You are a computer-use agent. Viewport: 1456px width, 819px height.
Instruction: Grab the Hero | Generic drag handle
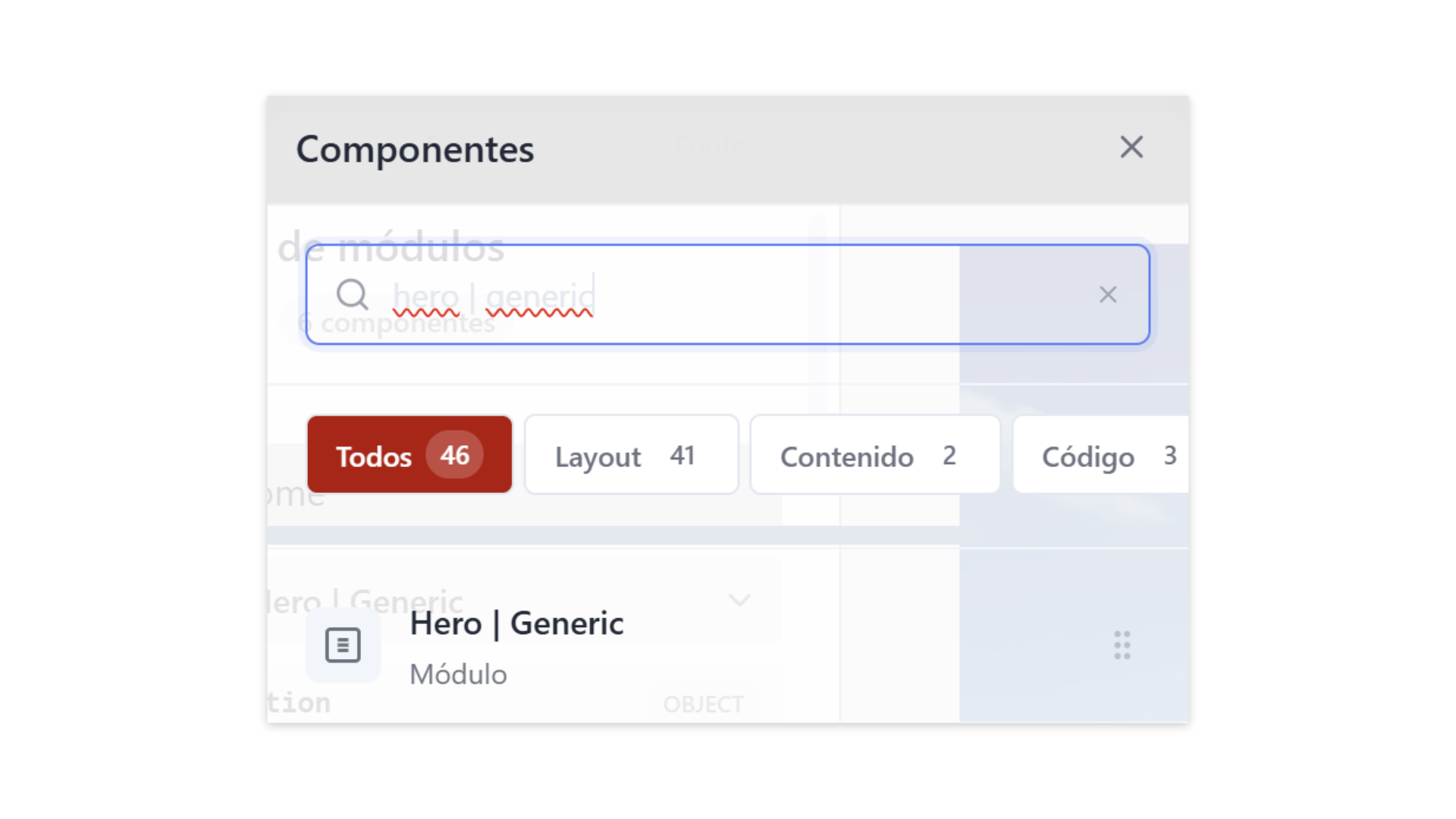point(1122,645)
